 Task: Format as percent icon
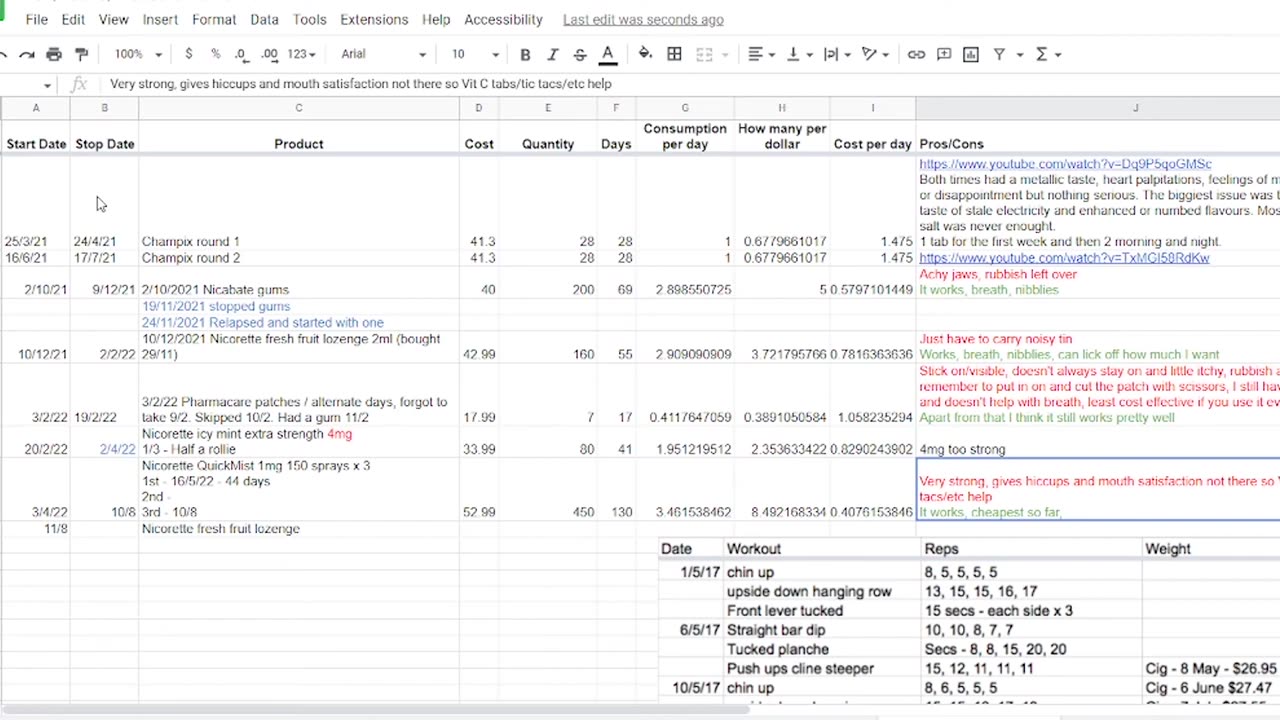215,54
